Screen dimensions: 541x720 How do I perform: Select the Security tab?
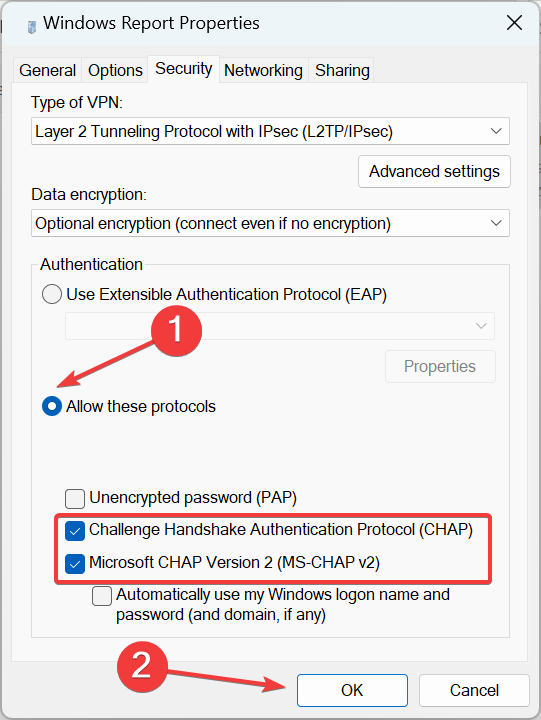click(183, 69)
